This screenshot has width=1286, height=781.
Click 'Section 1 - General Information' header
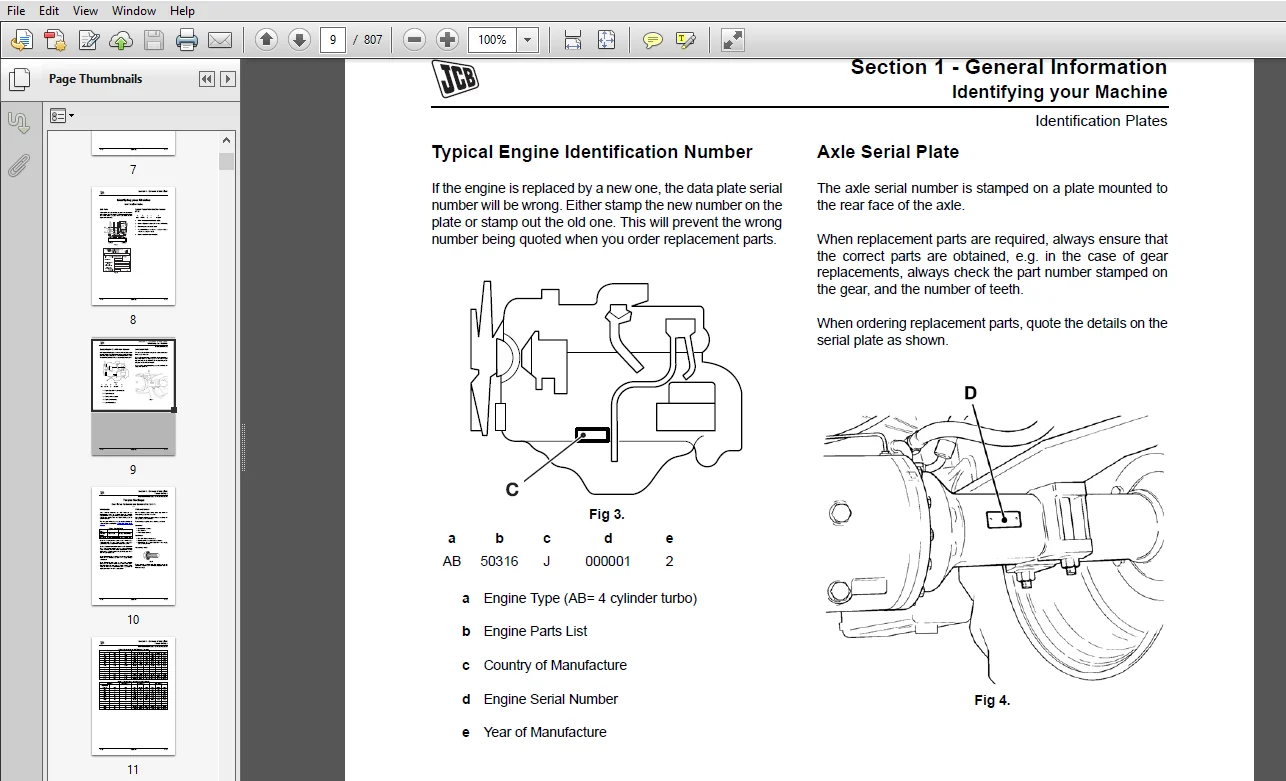point(1009,67)
